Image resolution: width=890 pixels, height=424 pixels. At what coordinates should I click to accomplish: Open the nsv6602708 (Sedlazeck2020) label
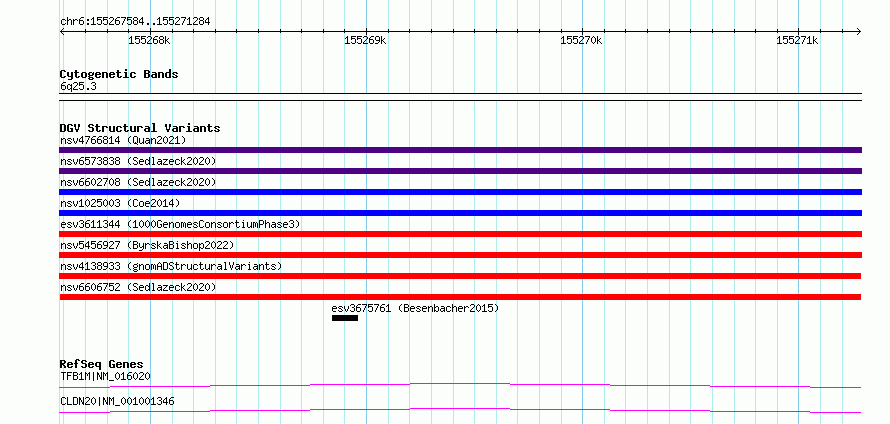pos(138,182)
